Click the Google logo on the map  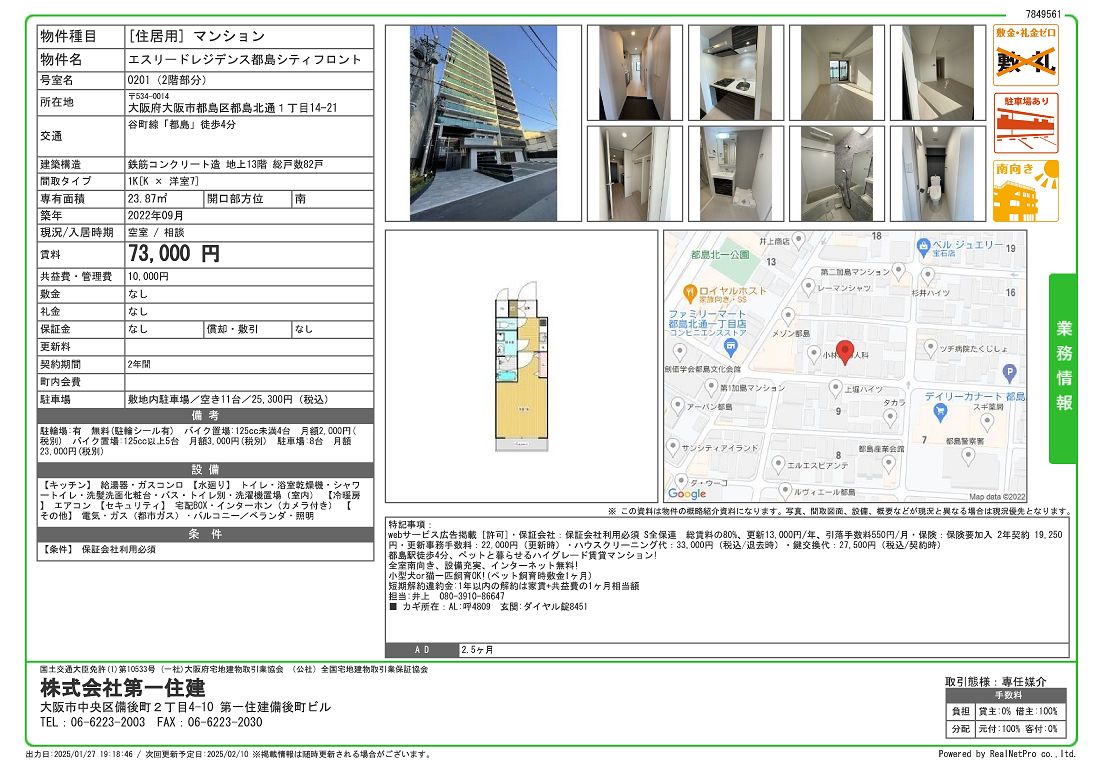pos(687,493)
